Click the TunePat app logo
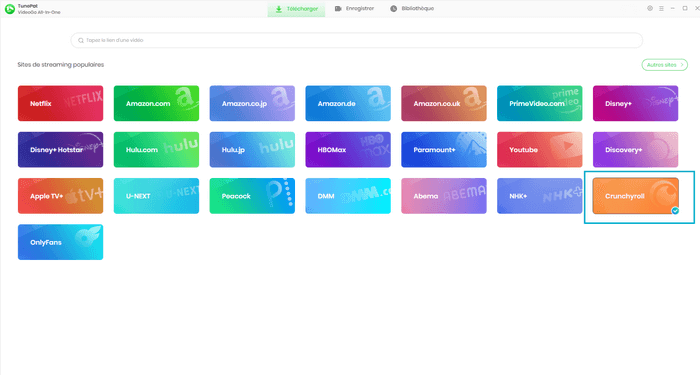The width and height of the screenshot is (700, 375). (x=9, y=9)
